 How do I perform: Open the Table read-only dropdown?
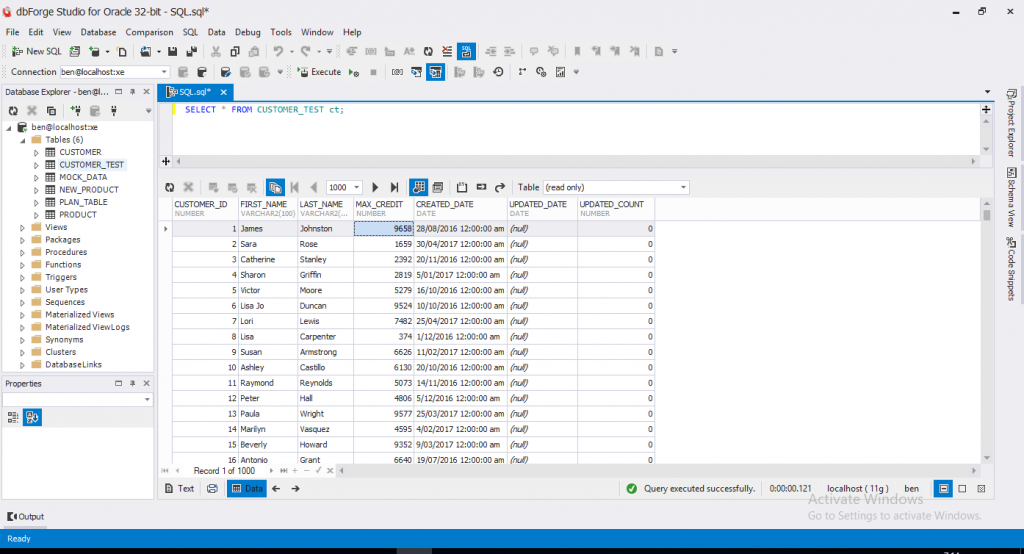[683, 187]
